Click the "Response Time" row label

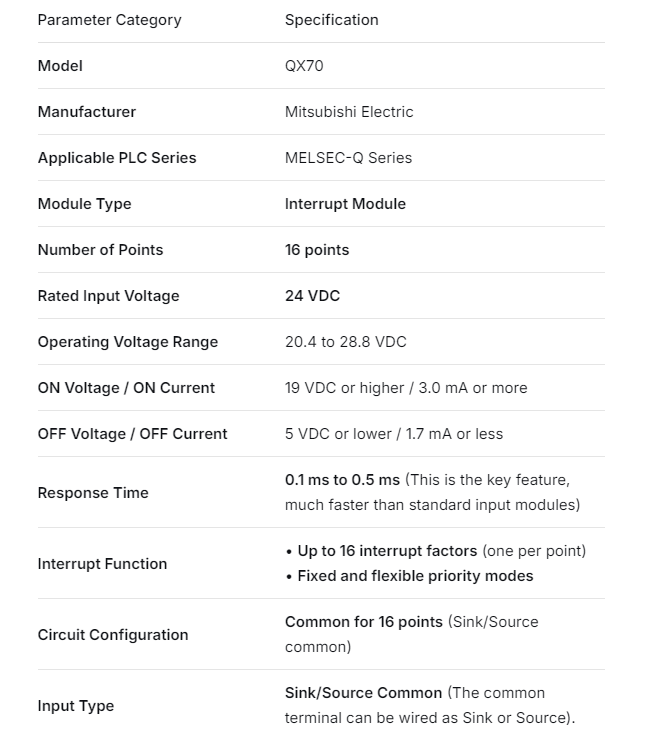[x=93, y=493]
